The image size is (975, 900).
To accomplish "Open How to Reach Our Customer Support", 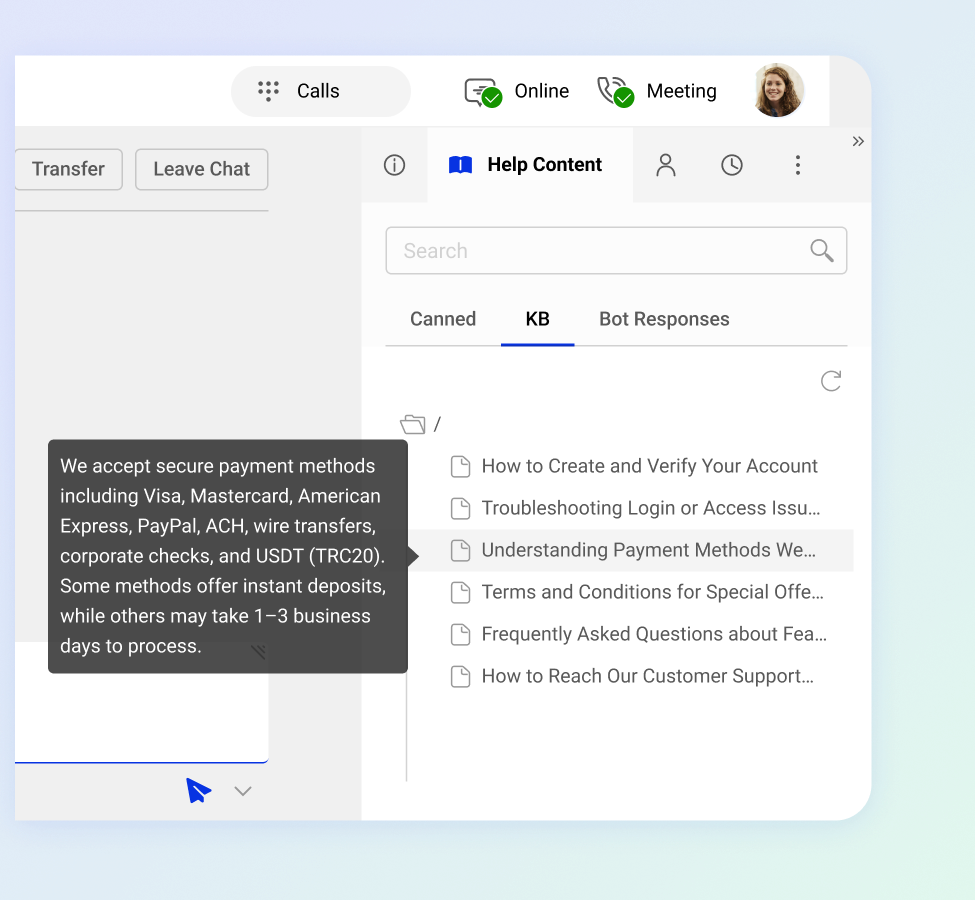I will [647, 676].
